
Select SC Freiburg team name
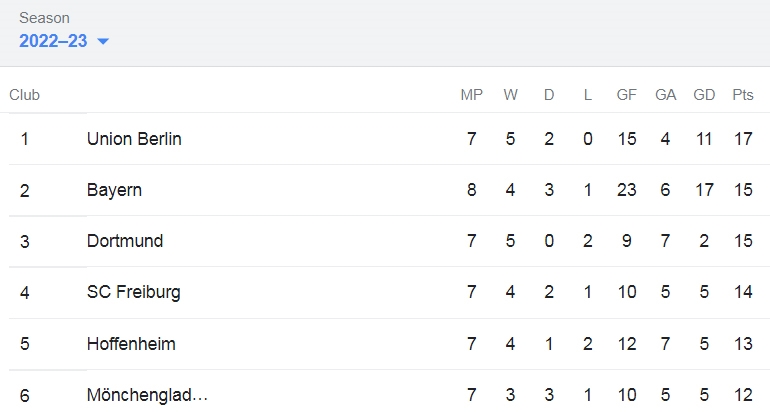coord(134,292)
